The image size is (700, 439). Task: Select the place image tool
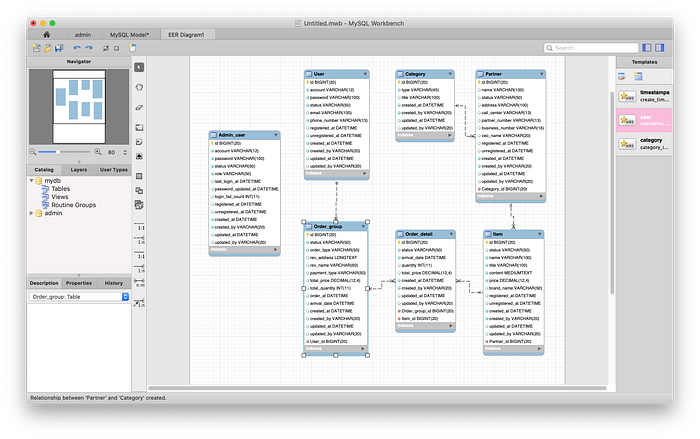coord(139,156)
